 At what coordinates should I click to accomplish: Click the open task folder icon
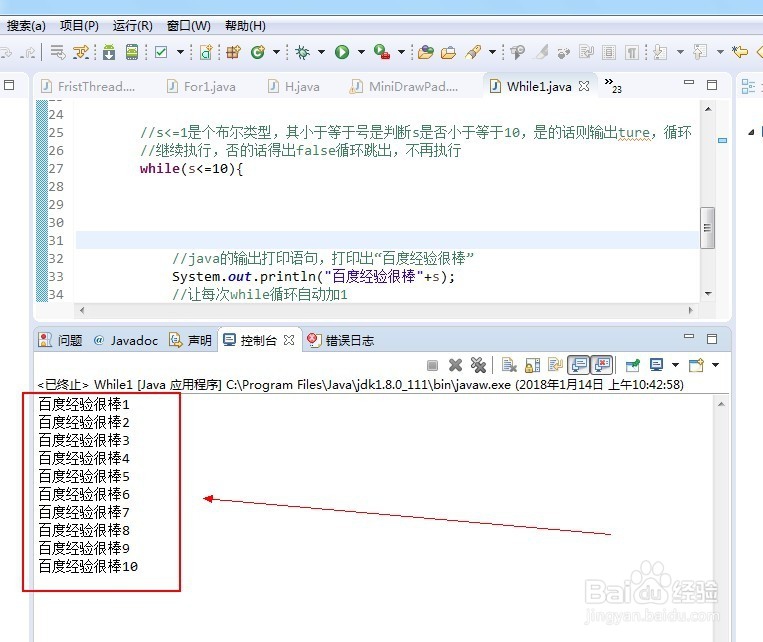448,52
